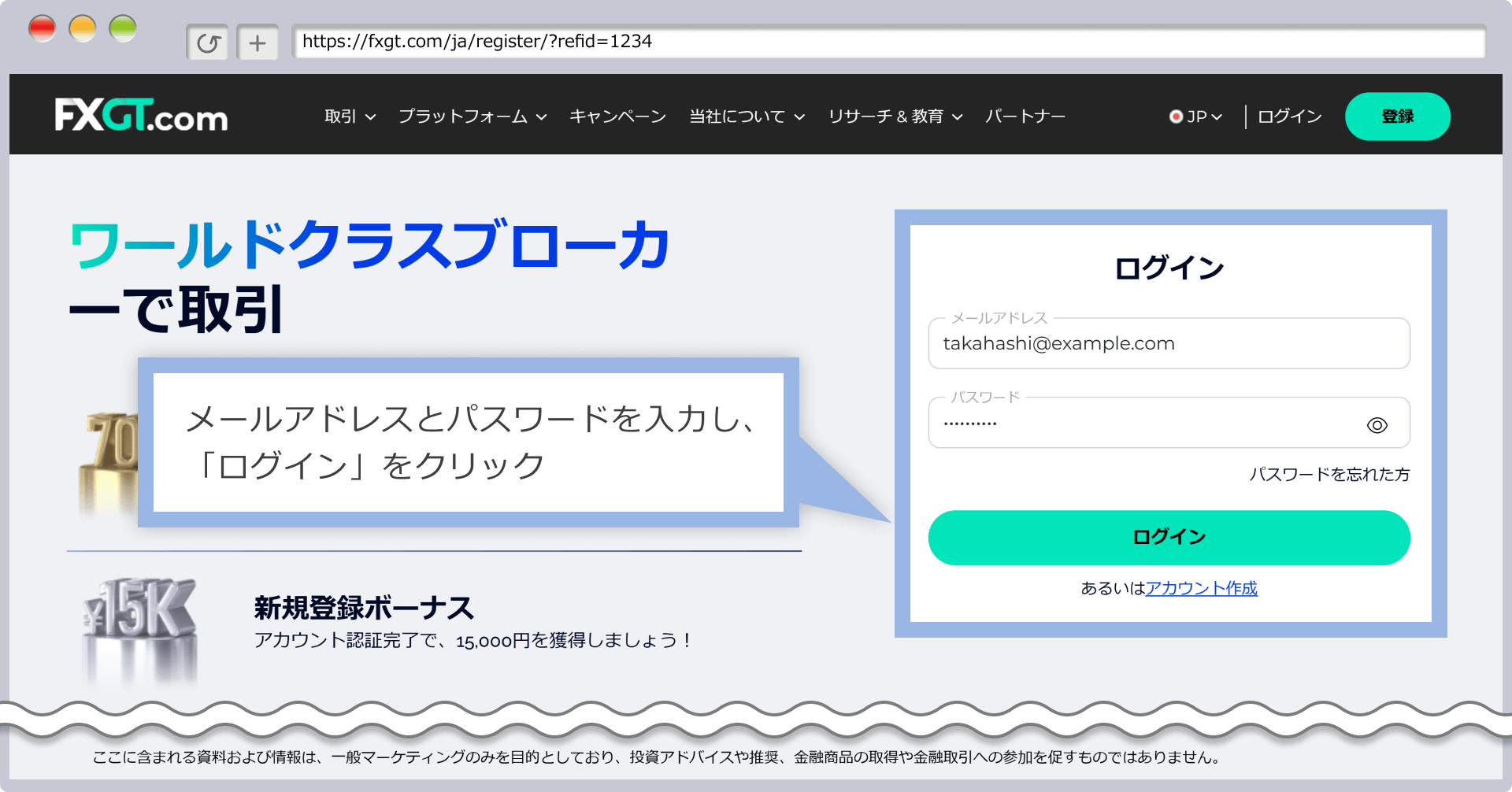This screenshot has width=1512, height=792.
Task: Click the FXGT.com logo
Action: (142, 115)
